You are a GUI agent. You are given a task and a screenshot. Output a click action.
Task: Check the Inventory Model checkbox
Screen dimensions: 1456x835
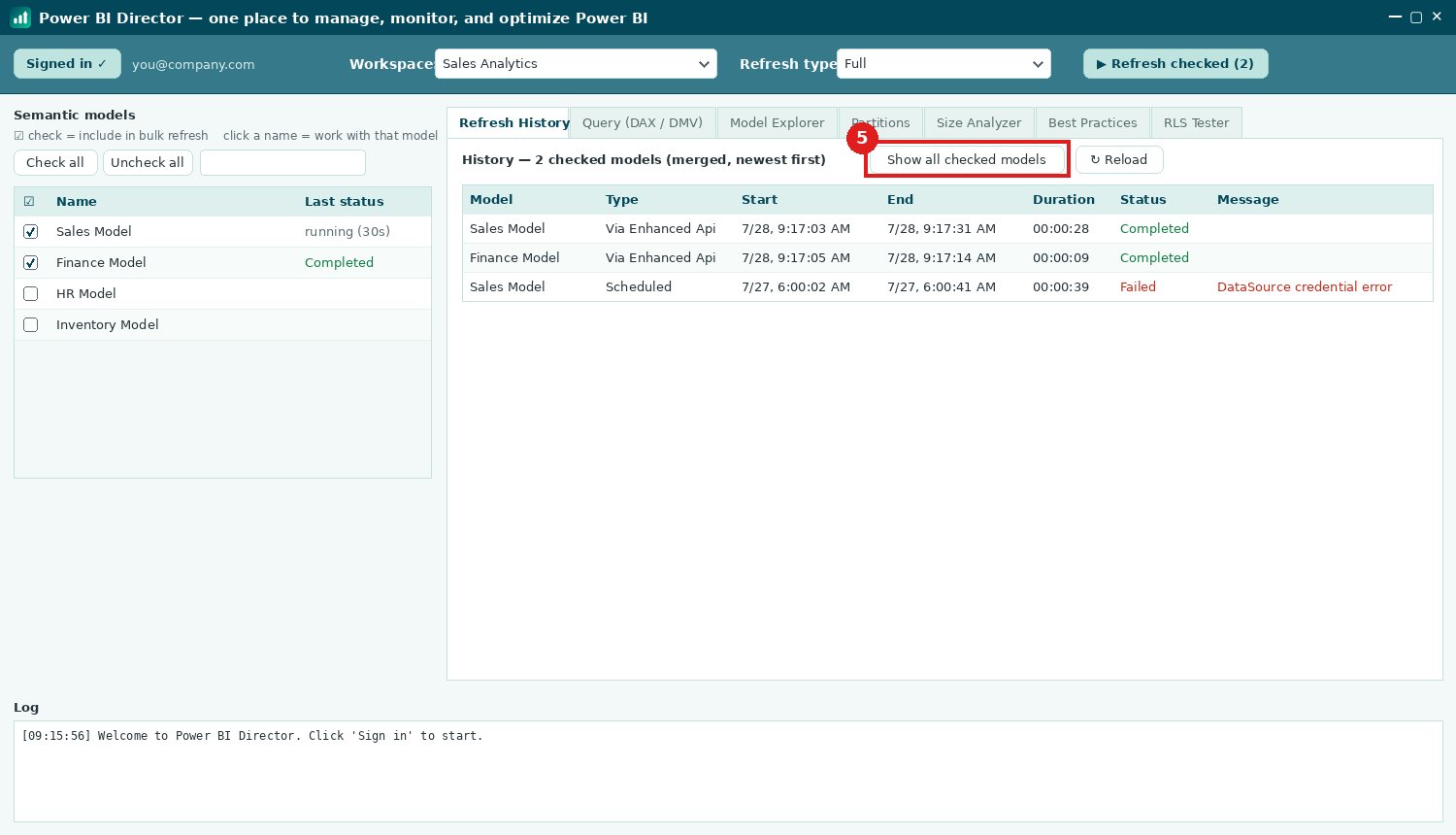coord(30,324)
